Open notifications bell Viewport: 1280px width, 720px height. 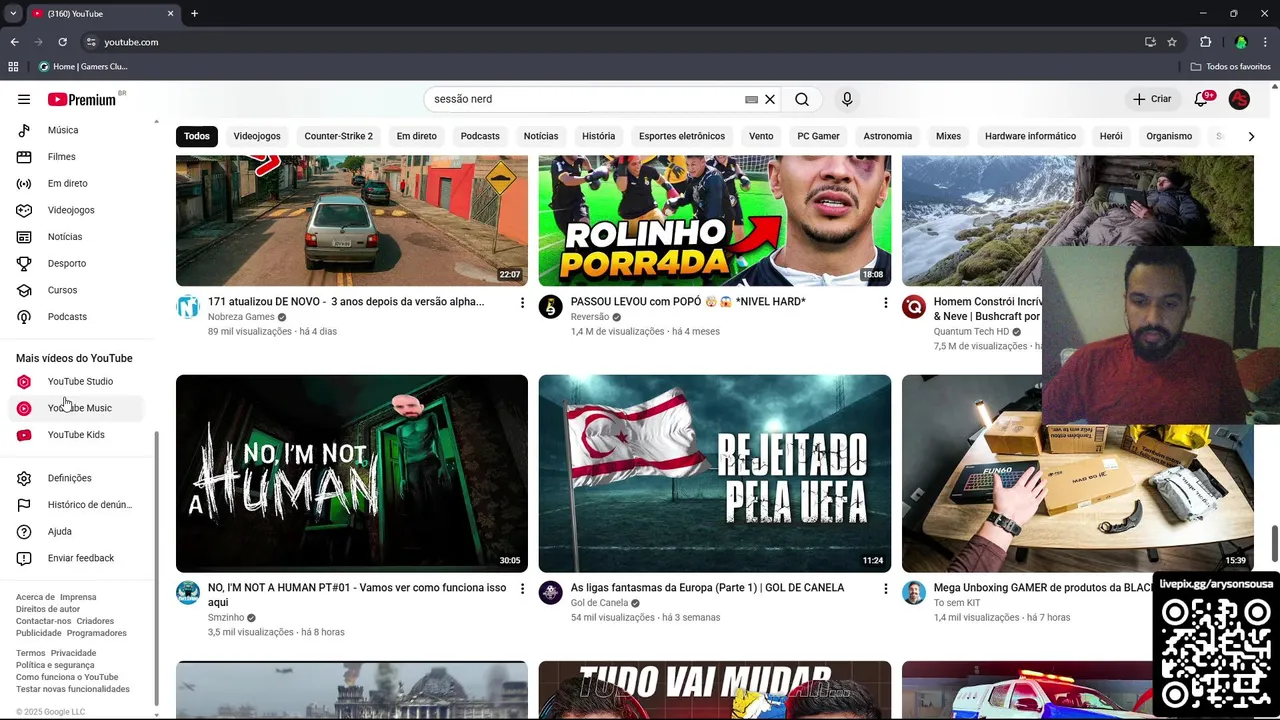pyautogui.click(x=1202, y=99)
